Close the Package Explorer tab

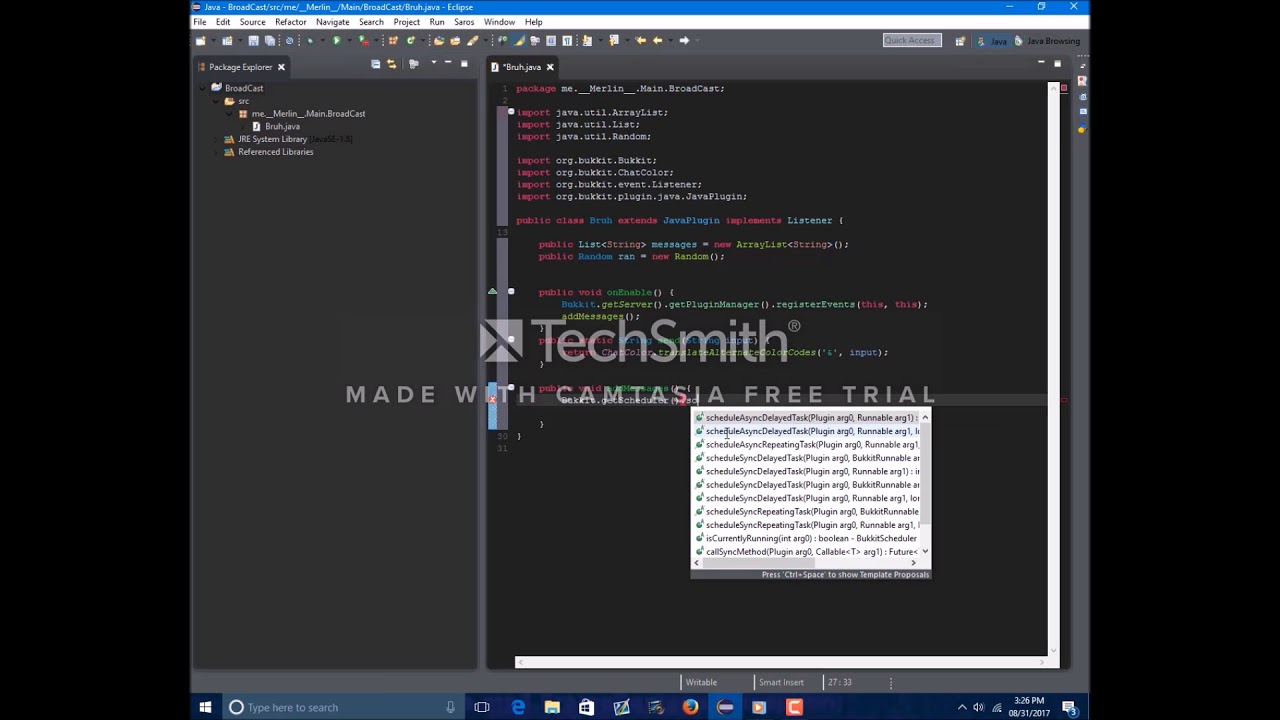click(281, 67)
